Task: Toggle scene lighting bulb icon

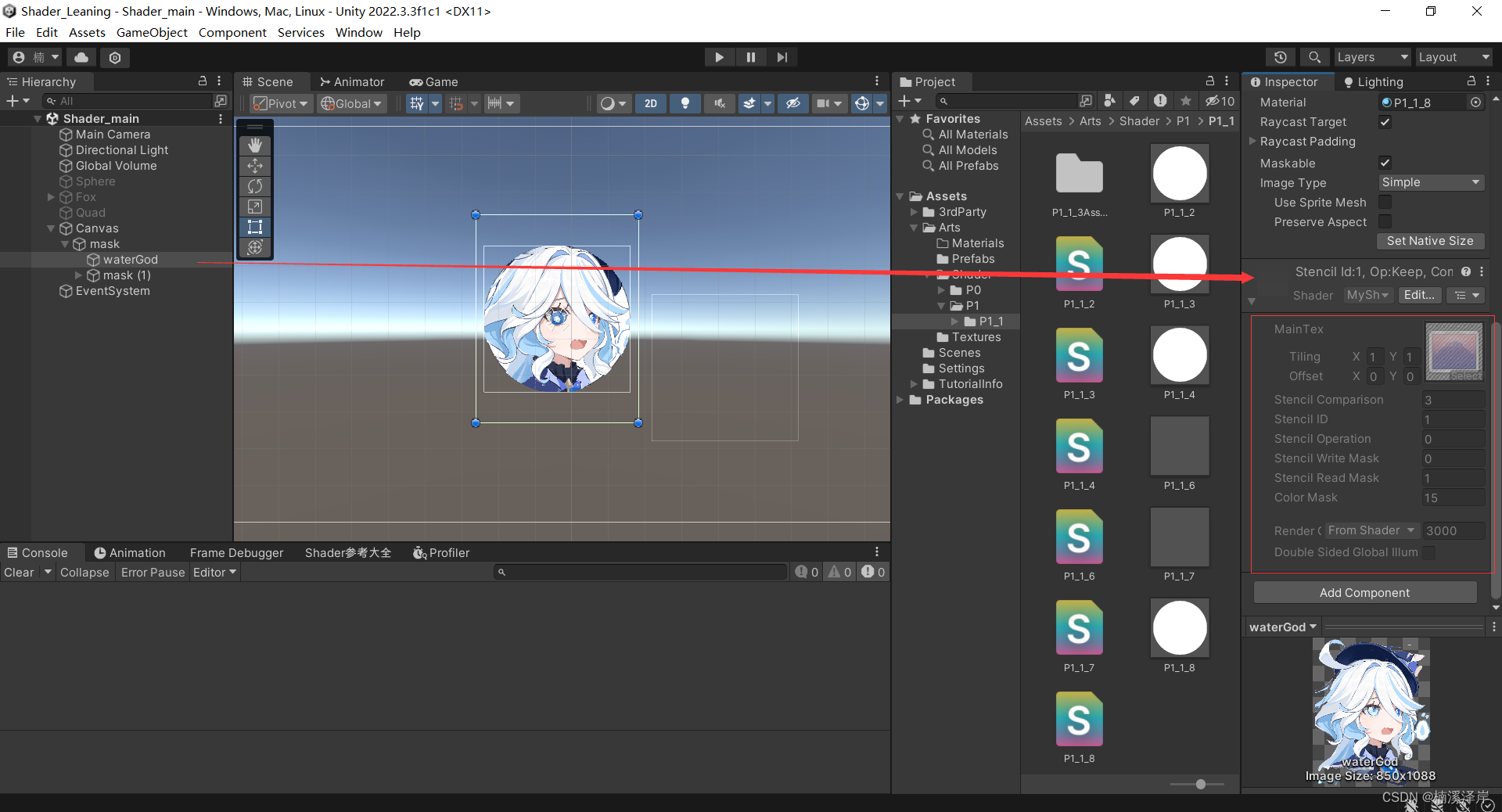Action: (685, 103)
